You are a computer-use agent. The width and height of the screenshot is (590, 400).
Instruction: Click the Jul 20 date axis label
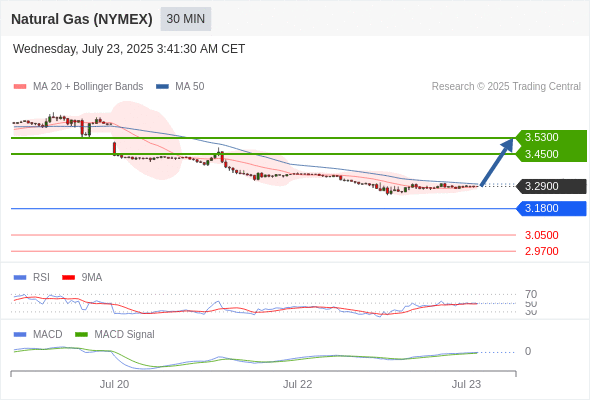pyautogui.click(x=114, y=384)
